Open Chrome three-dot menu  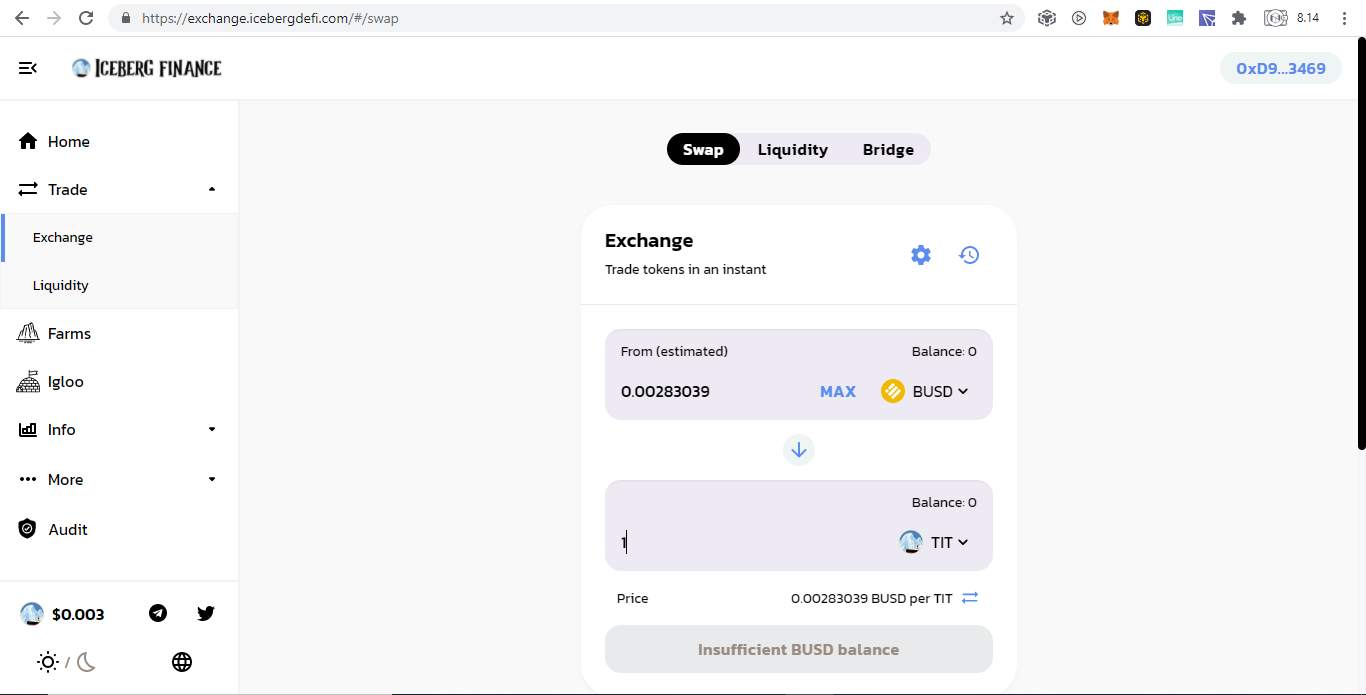[1344, 18]
